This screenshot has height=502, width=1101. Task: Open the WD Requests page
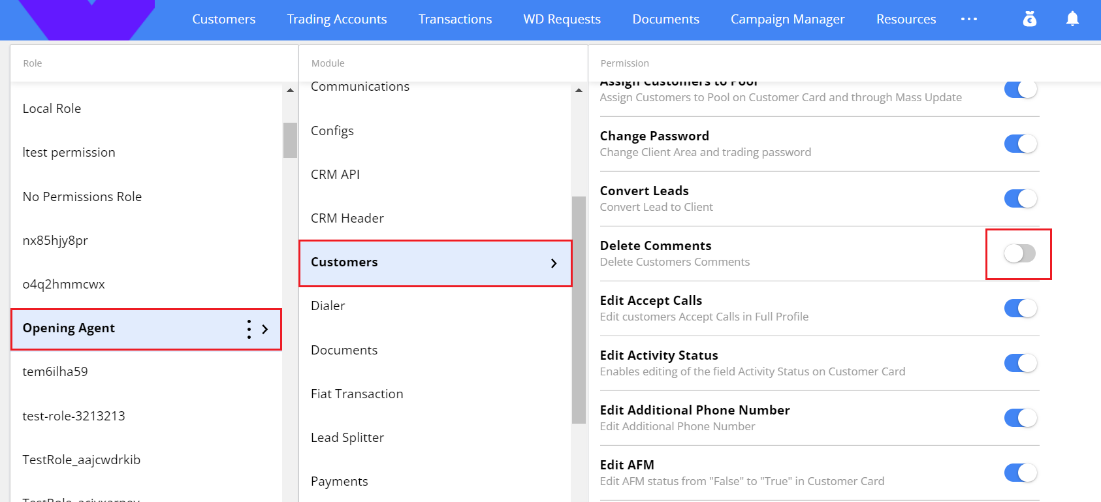562,19
